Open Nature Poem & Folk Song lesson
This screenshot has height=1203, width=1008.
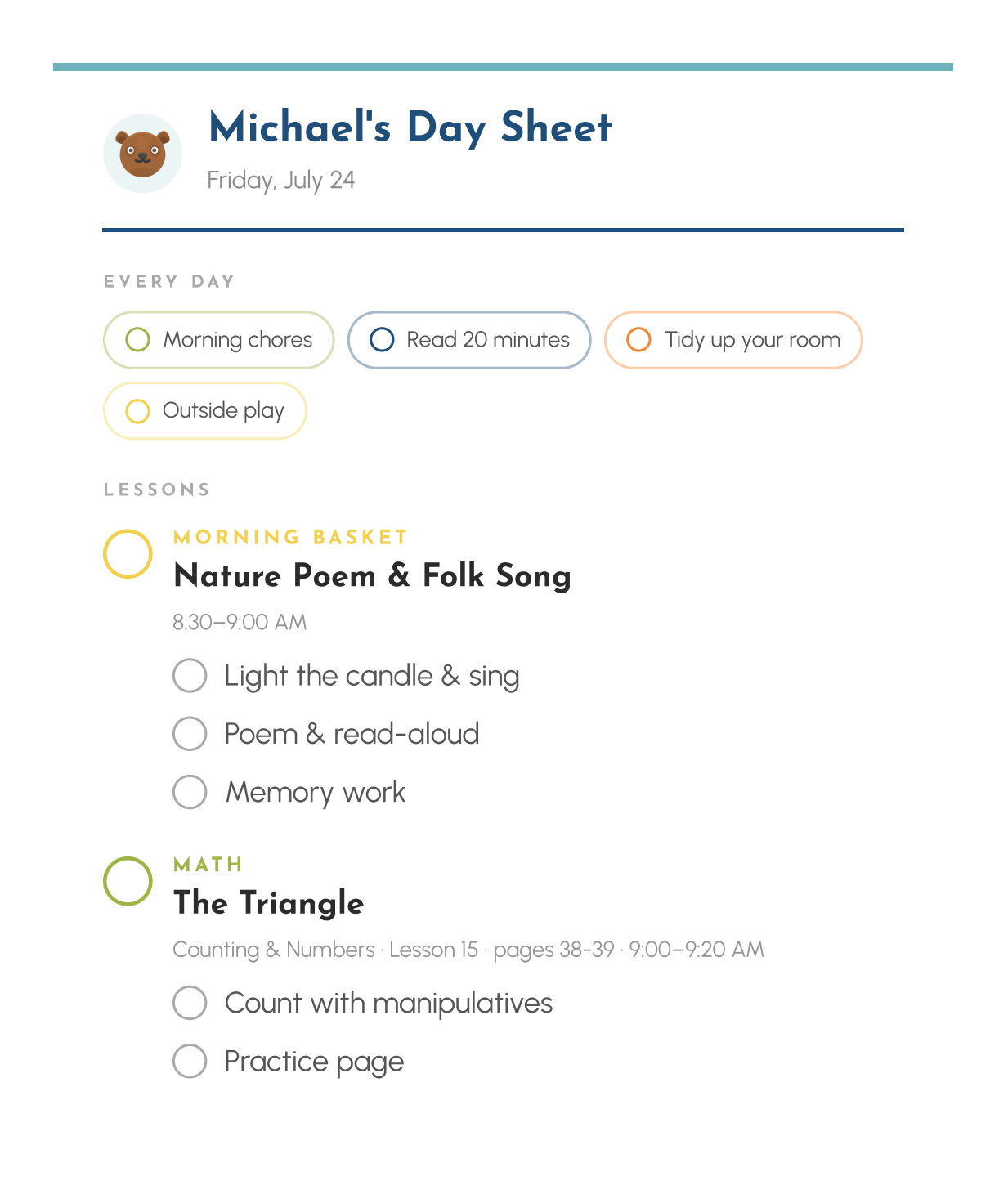pos(373,576)
